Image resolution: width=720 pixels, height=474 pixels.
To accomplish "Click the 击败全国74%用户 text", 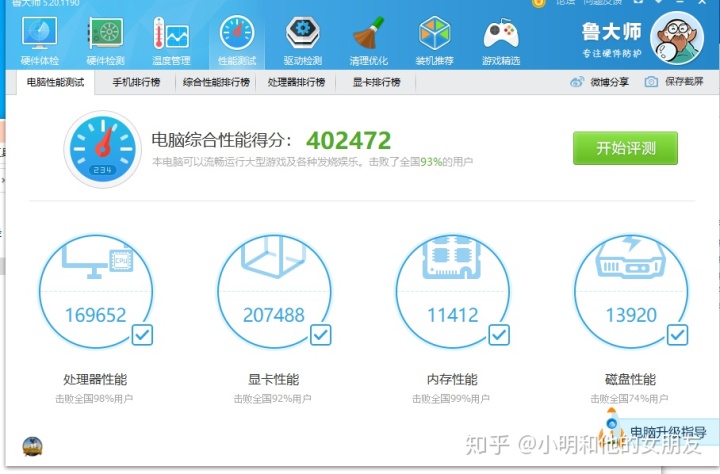I will tap(630, 399).
